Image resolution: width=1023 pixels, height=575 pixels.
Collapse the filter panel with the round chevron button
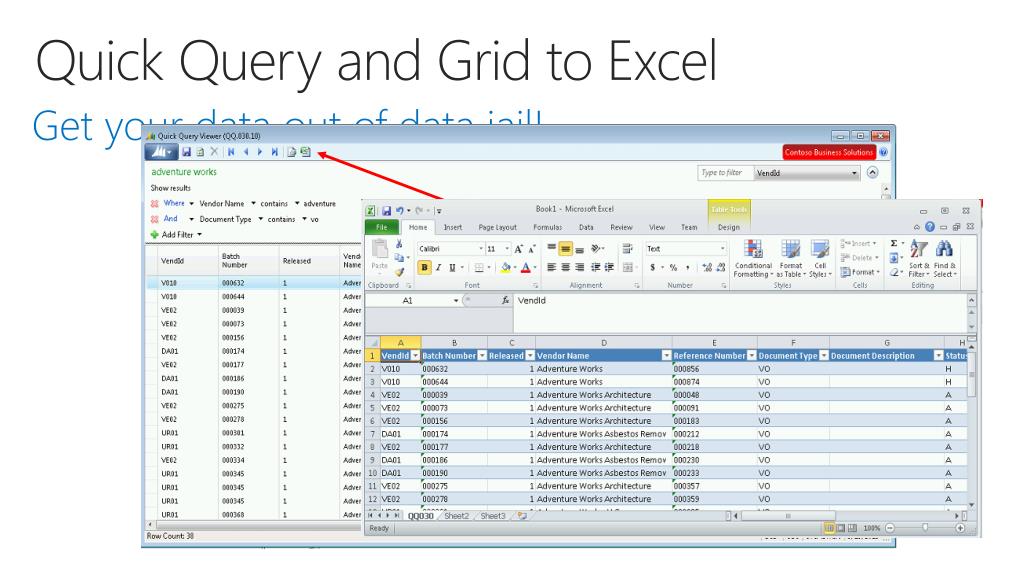[872, 172]
